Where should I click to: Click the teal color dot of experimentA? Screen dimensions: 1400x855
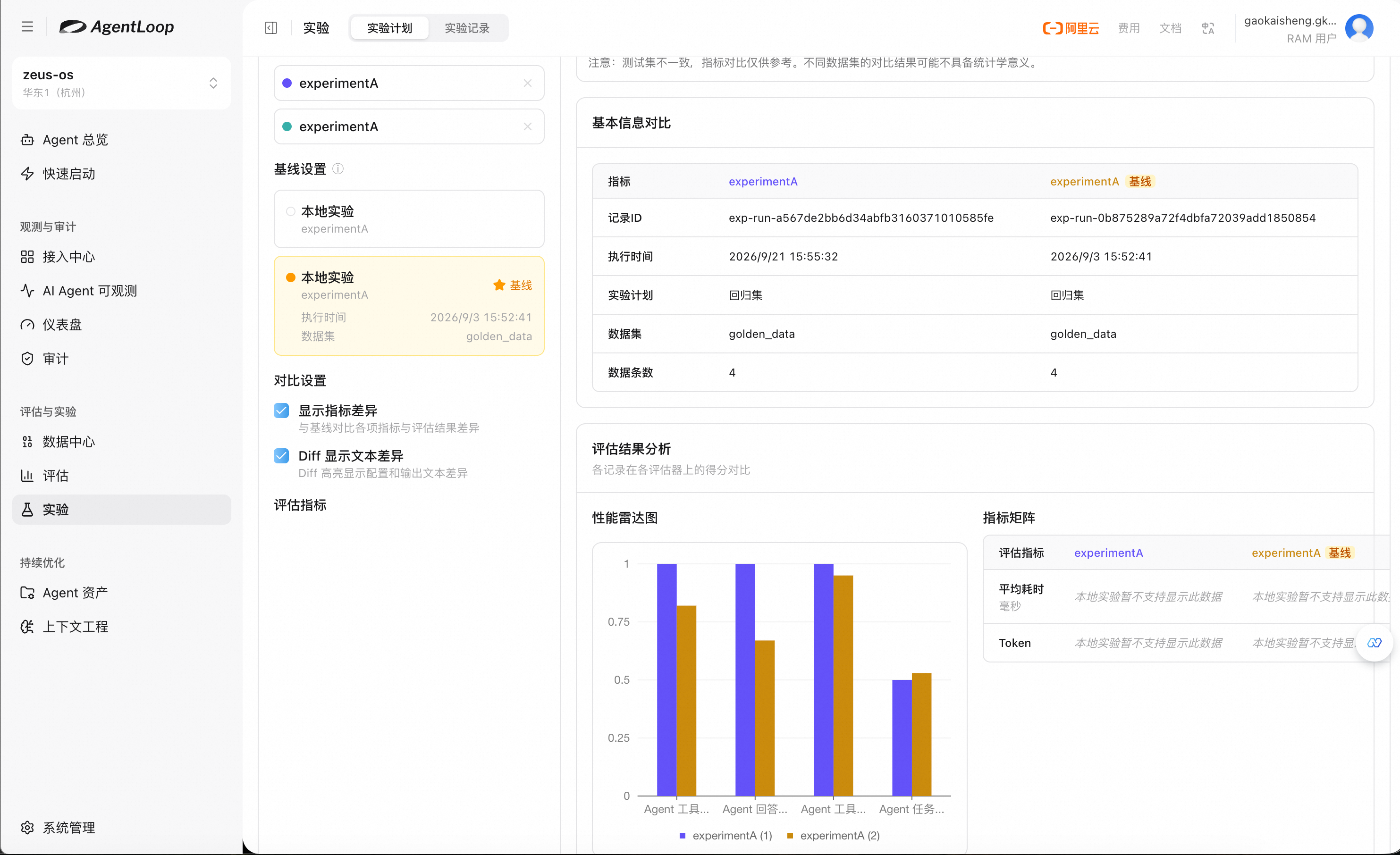287,126
